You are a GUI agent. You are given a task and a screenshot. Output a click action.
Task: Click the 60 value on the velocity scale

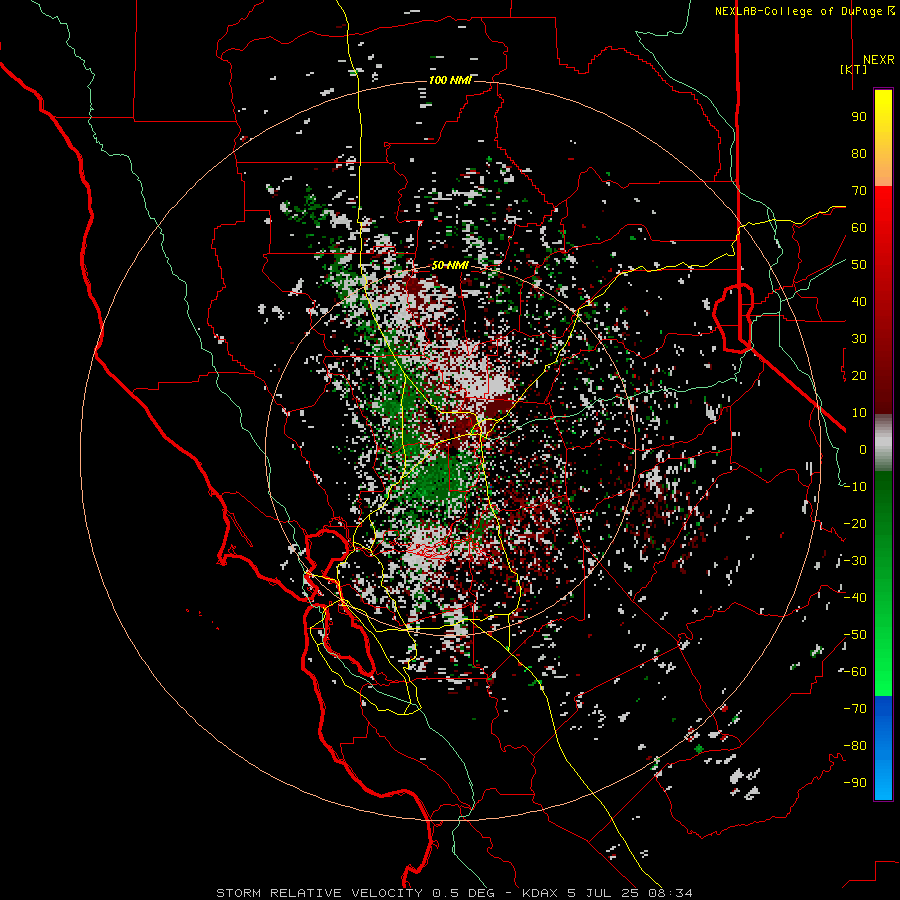point(859,227)
